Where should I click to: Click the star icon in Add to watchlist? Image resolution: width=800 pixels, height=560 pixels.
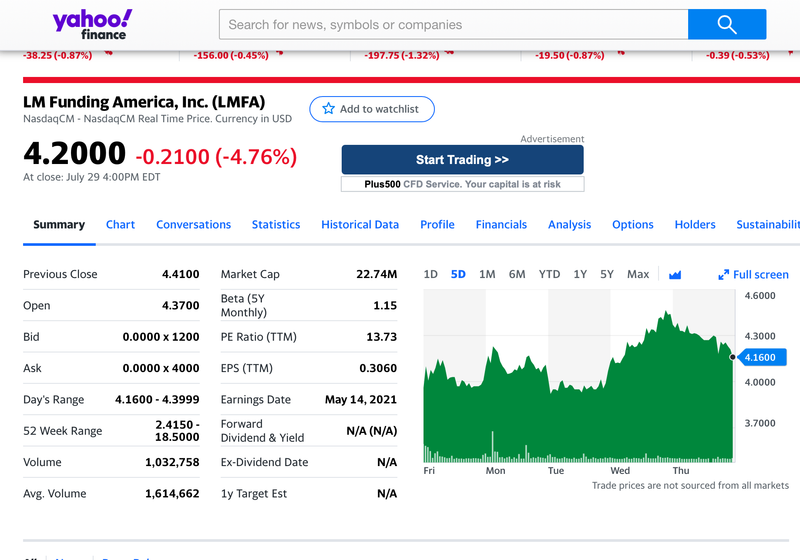point(329,109)
